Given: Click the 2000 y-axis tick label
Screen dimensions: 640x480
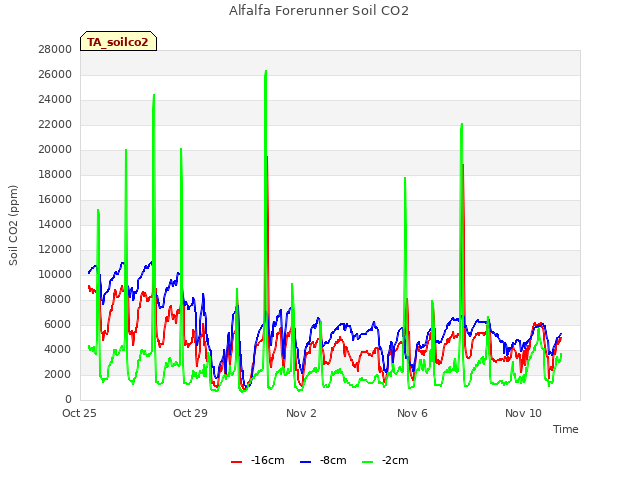Looking at the screenshot, I should (58, 375).
